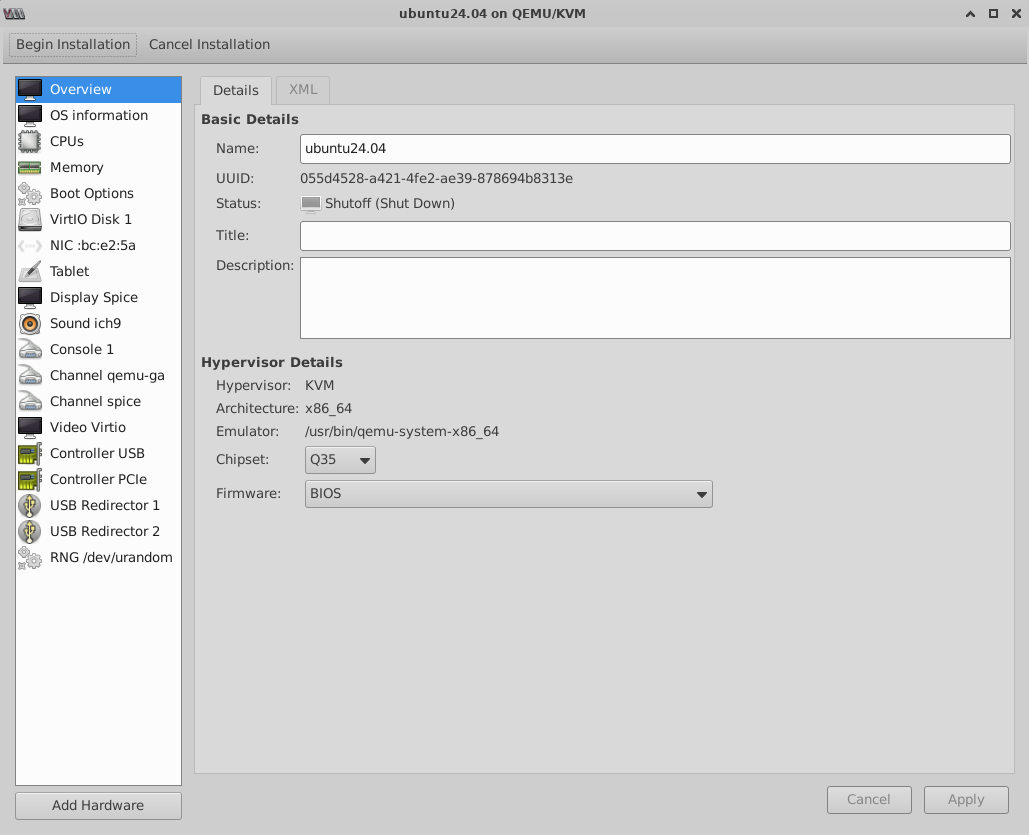
Task: Expand the Firmware BIOS dropdown
Action: (x=508, y=493)
